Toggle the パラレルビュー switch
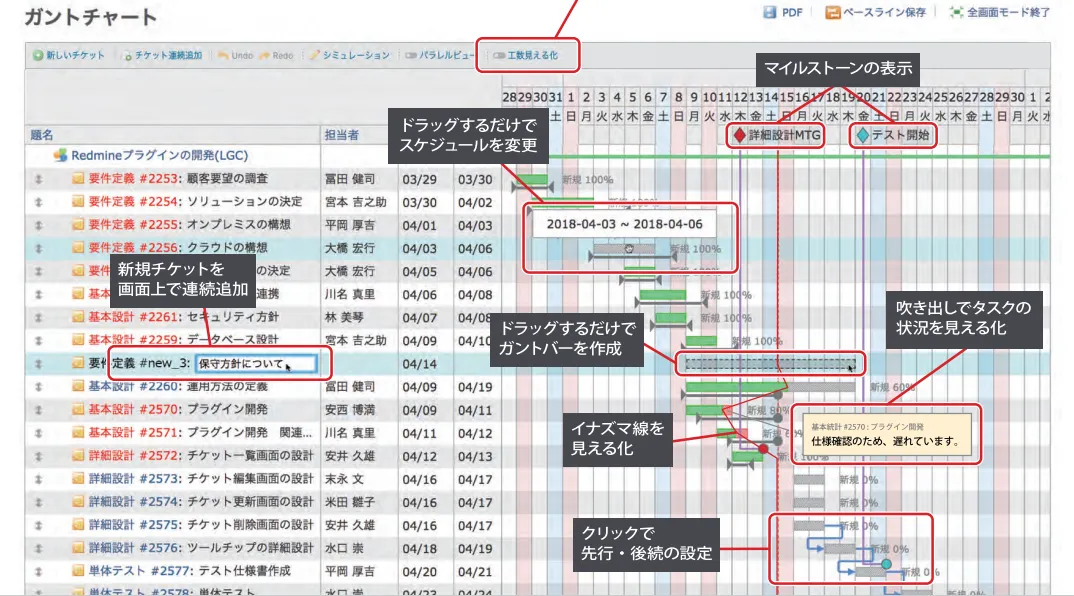 coord(410,55)
